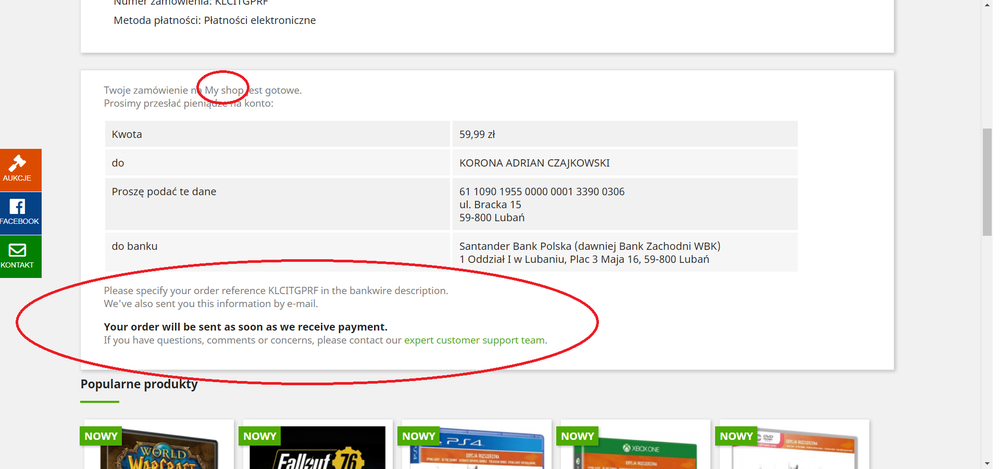Click the page vertical scrollbar thumb
The width and height of the screenshot is (1000, 469).
(987, 182)
